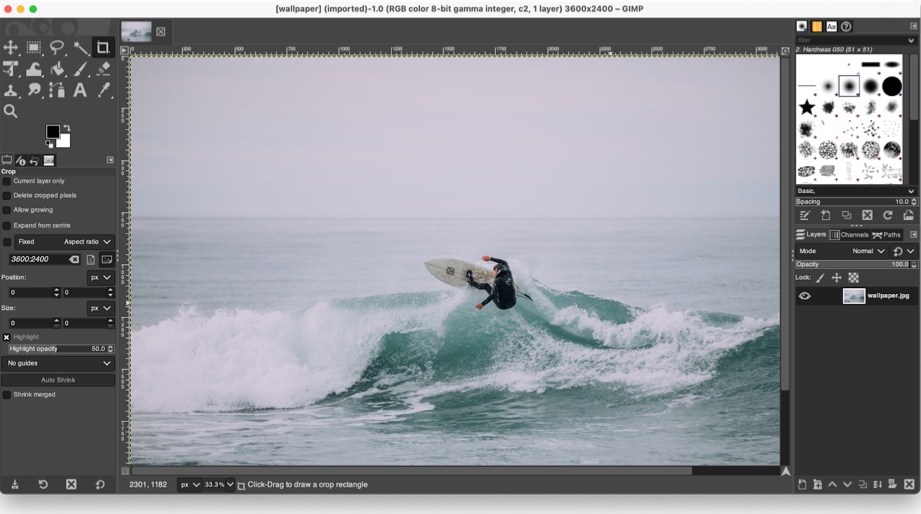921x514 pixels.
Task: Hide the wallpaper.jpg layer with eye icon
Action: 804,296
